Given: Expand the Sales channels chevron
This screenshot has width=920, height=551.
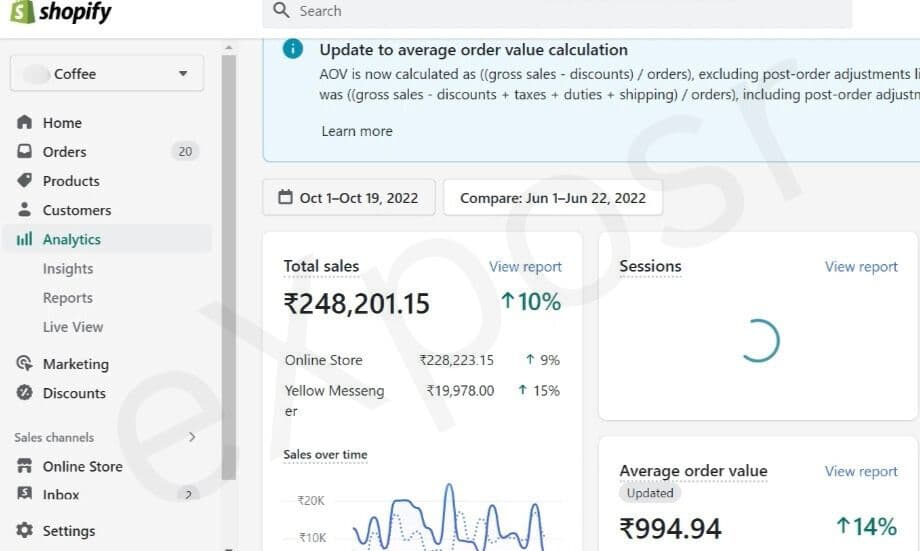Looking at the screenshot, I should tap(192, 437).
